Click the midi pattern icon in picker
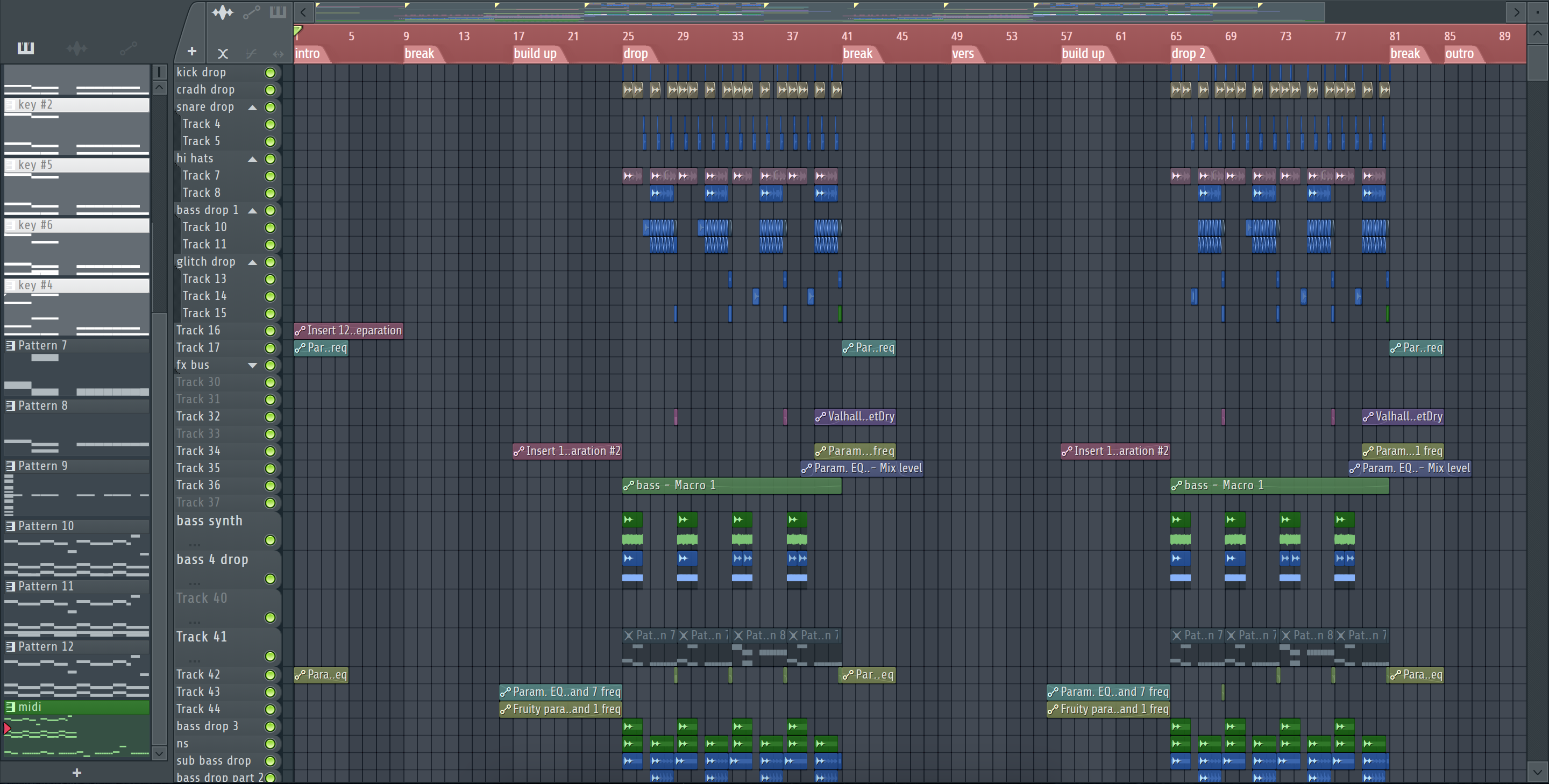1549x784 pixels. point(10,707)
